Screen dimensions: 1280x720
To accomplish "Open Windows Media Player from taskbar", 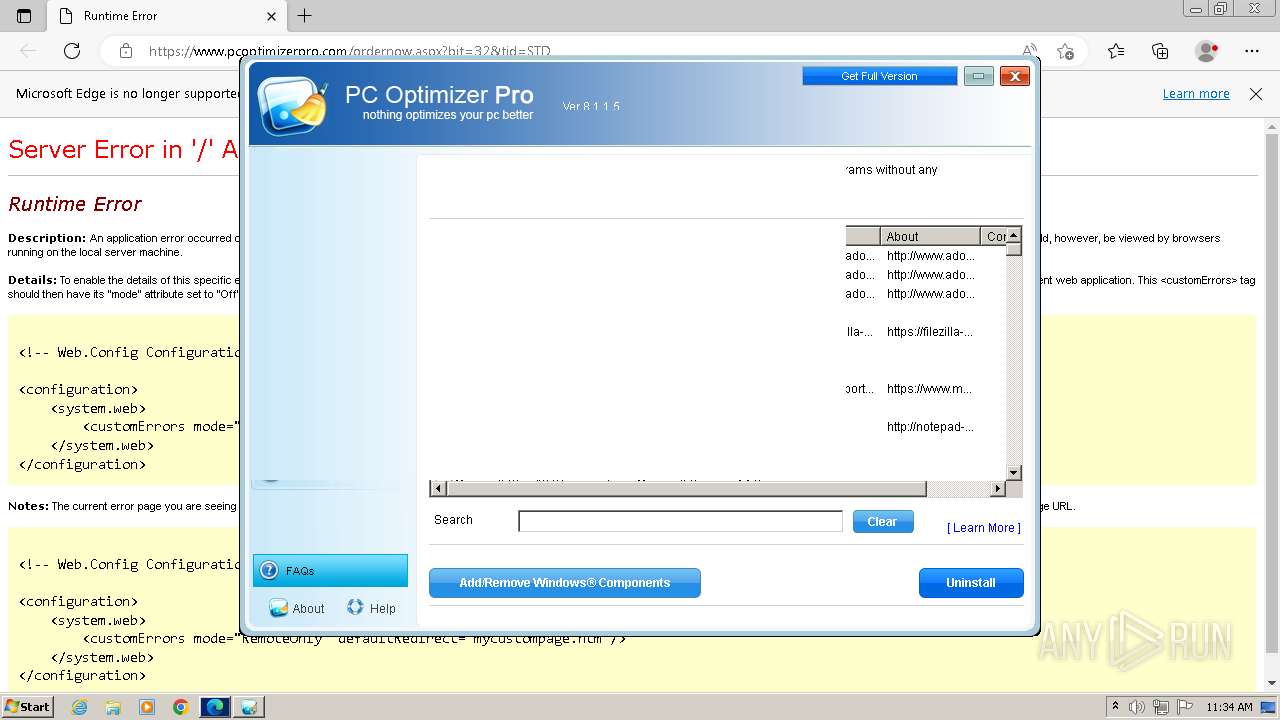I will point(147,707).
